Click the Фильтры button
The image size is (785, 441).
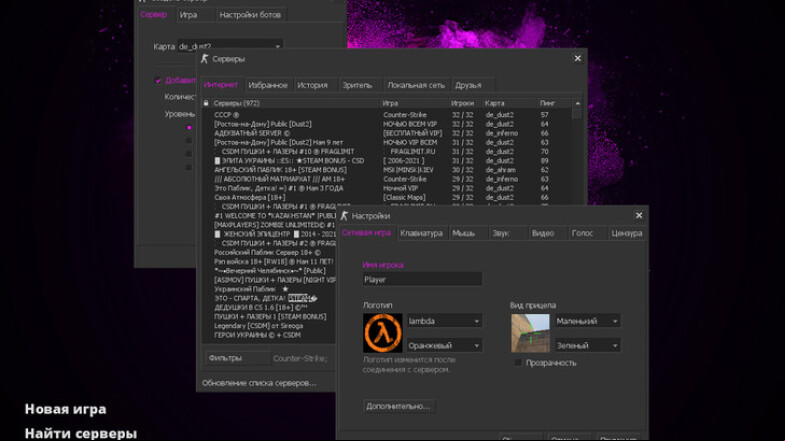point(238,358)
